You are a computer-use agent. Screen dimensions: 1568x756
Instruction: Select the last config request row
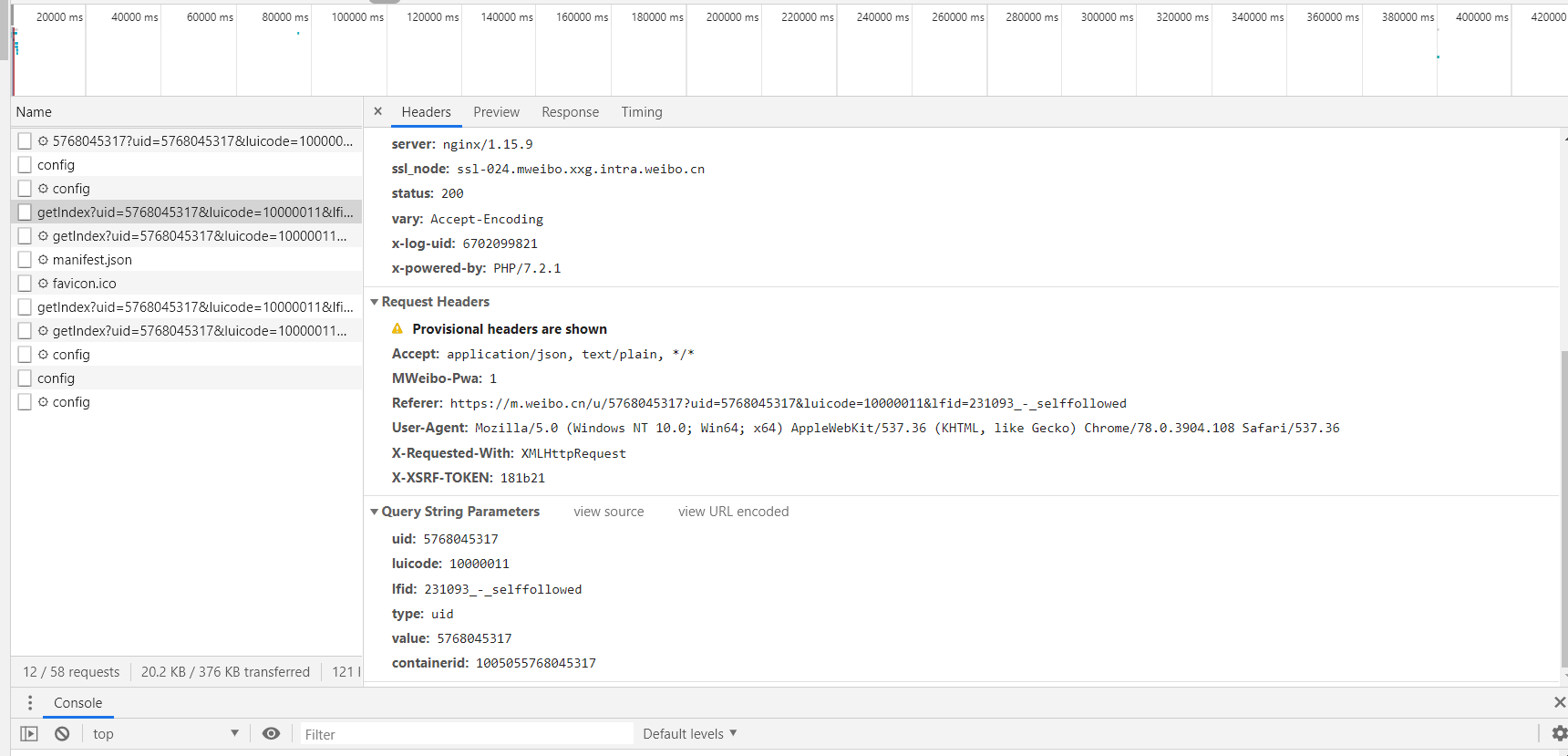coord(186,402)
